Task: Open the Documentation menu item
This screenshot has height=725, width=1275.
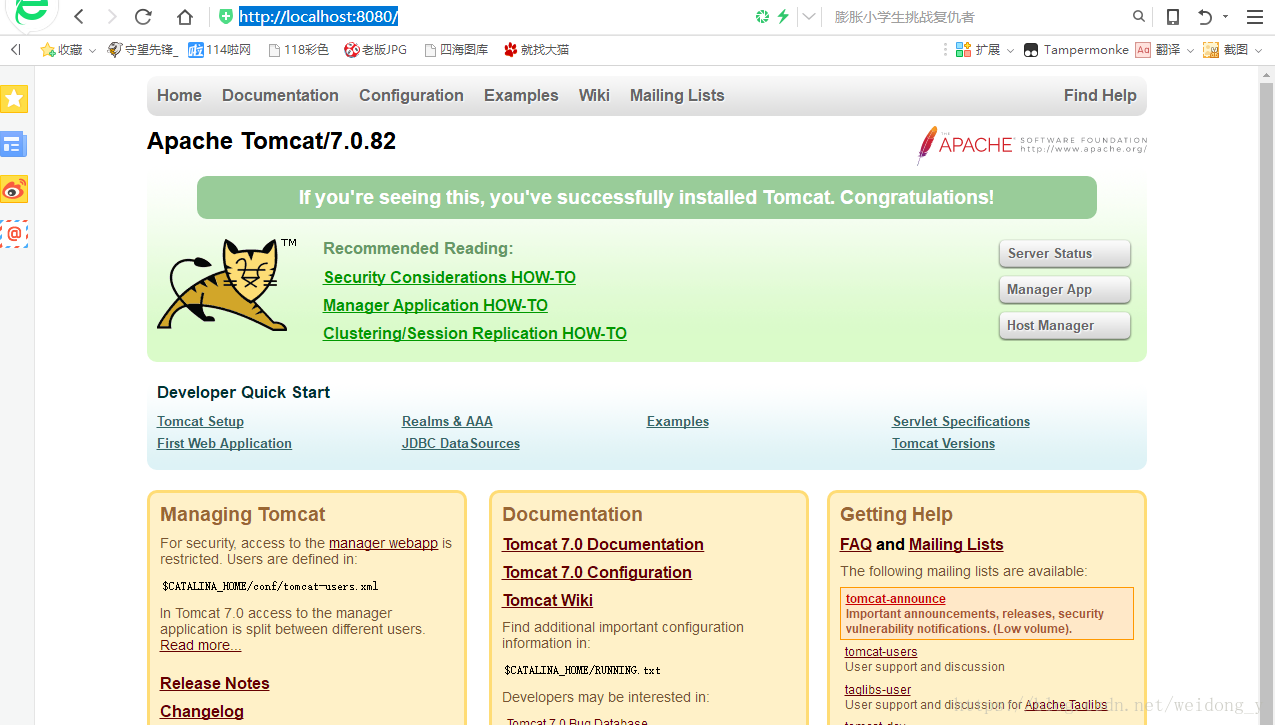Action: pos(280,95)
